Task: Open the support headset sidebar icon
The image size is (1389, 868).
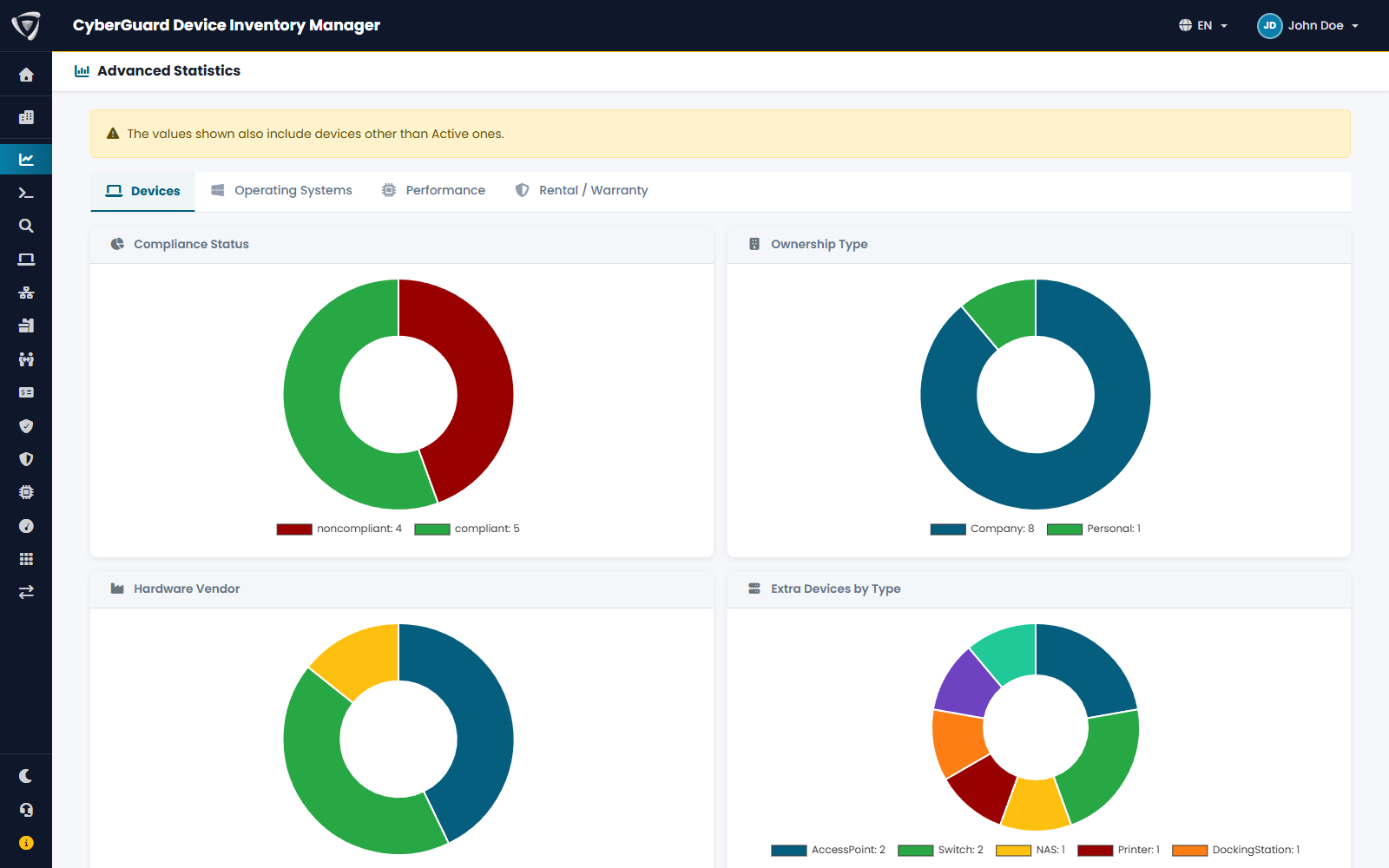Action: click(x=26, y=810)
